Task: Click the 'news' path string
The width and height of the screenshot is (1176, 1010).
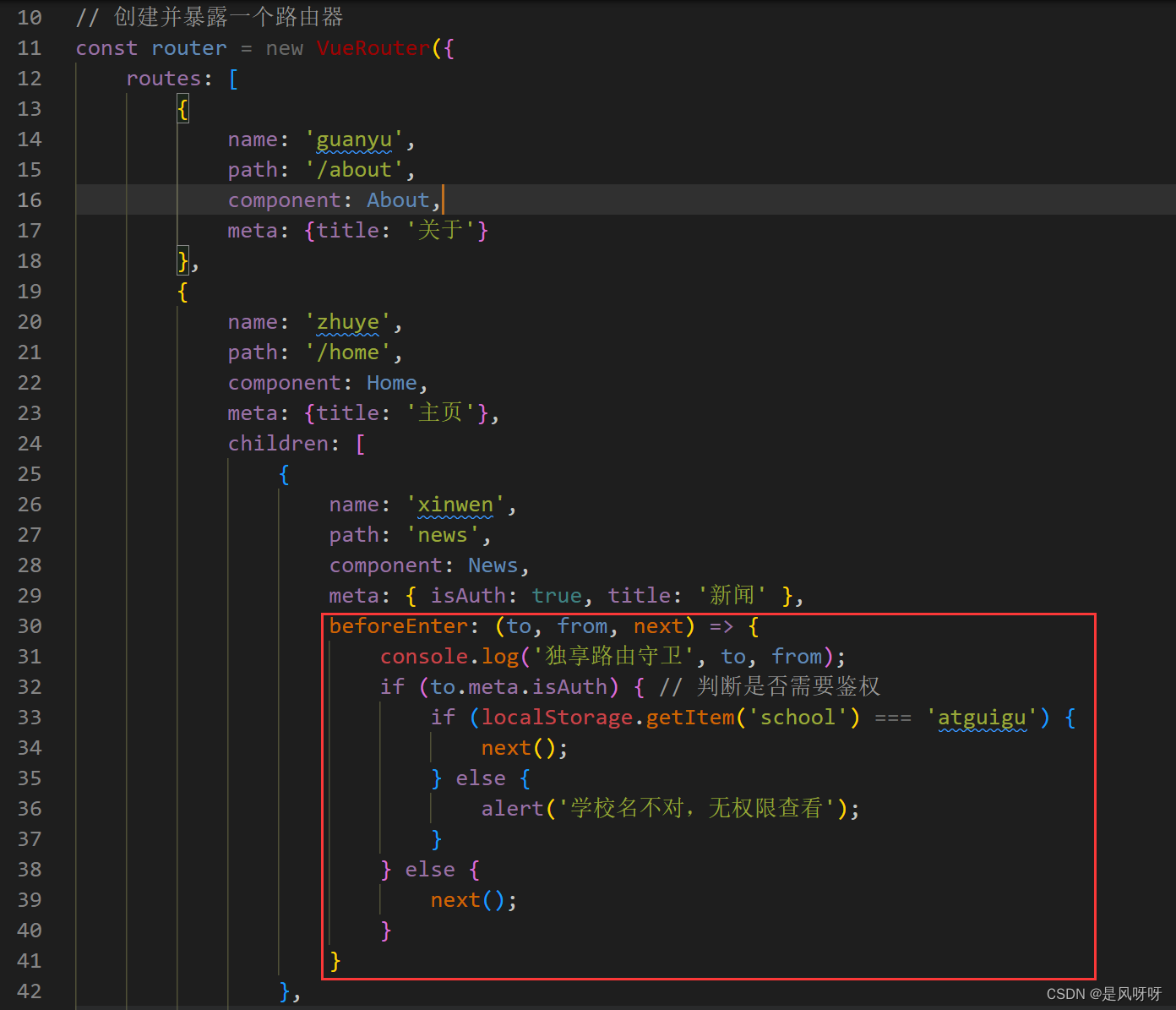Action: point(443,535)
